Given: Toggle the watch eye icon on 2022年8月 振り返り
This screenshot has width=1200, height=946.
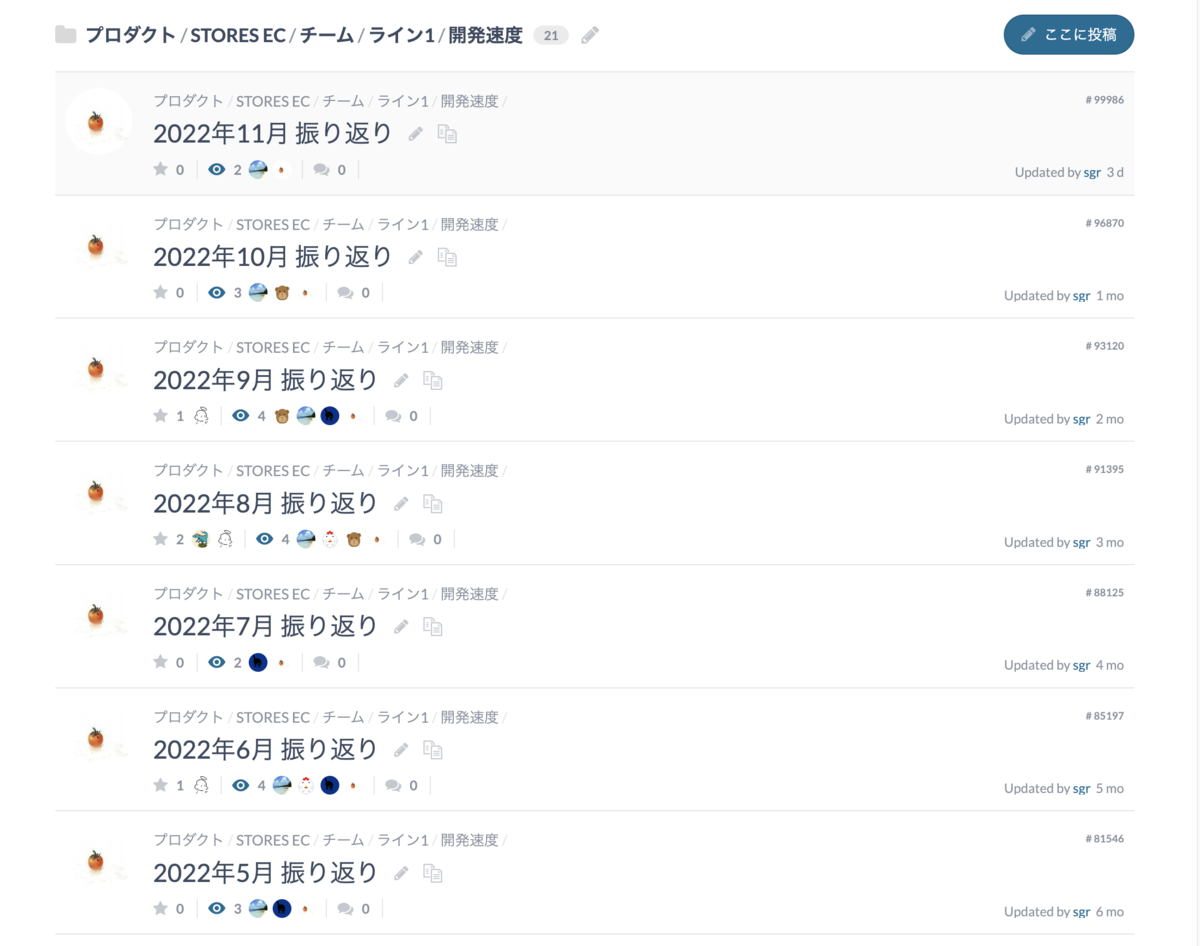Looking at the screenshot, I should point(264,539).
